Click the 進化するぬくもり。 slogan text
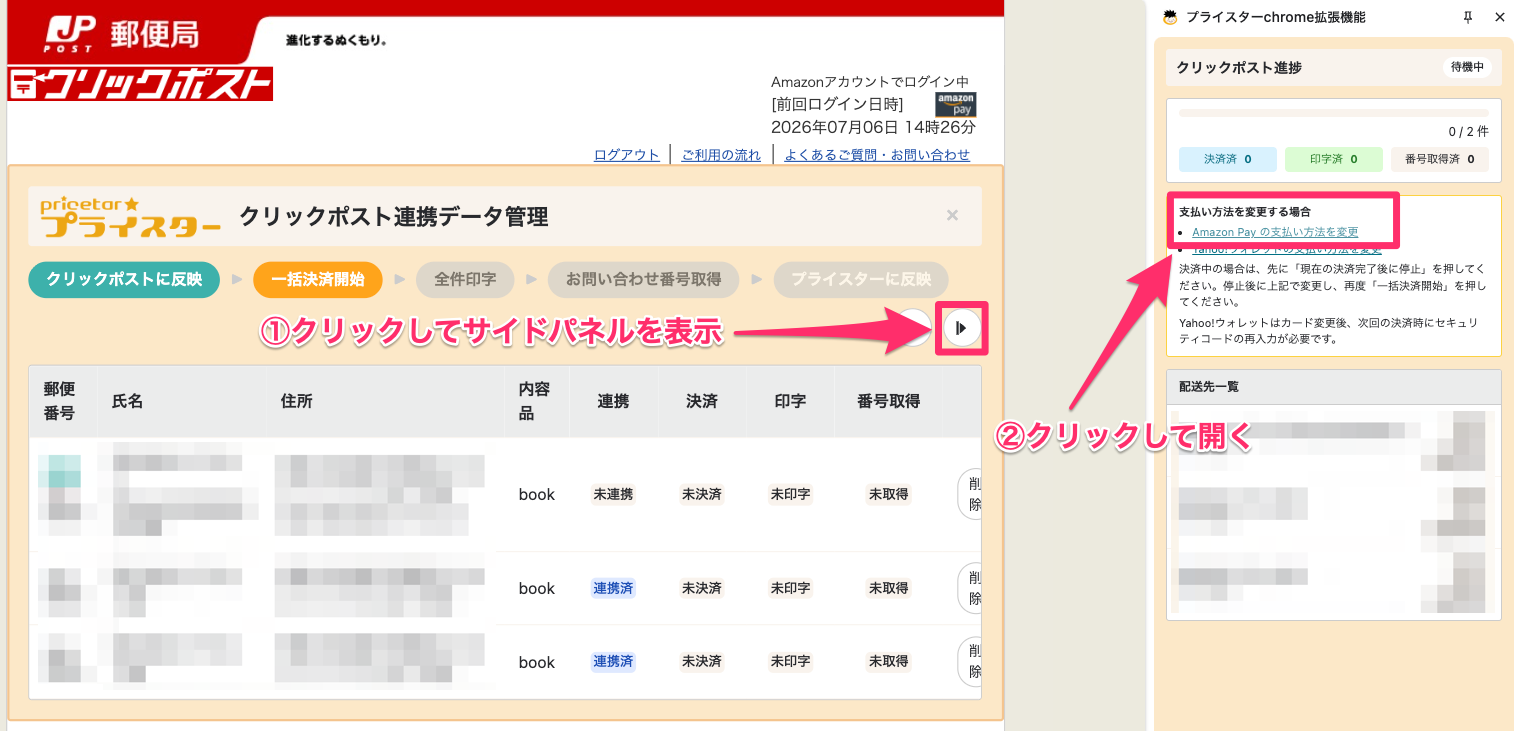 pos(336,41)
